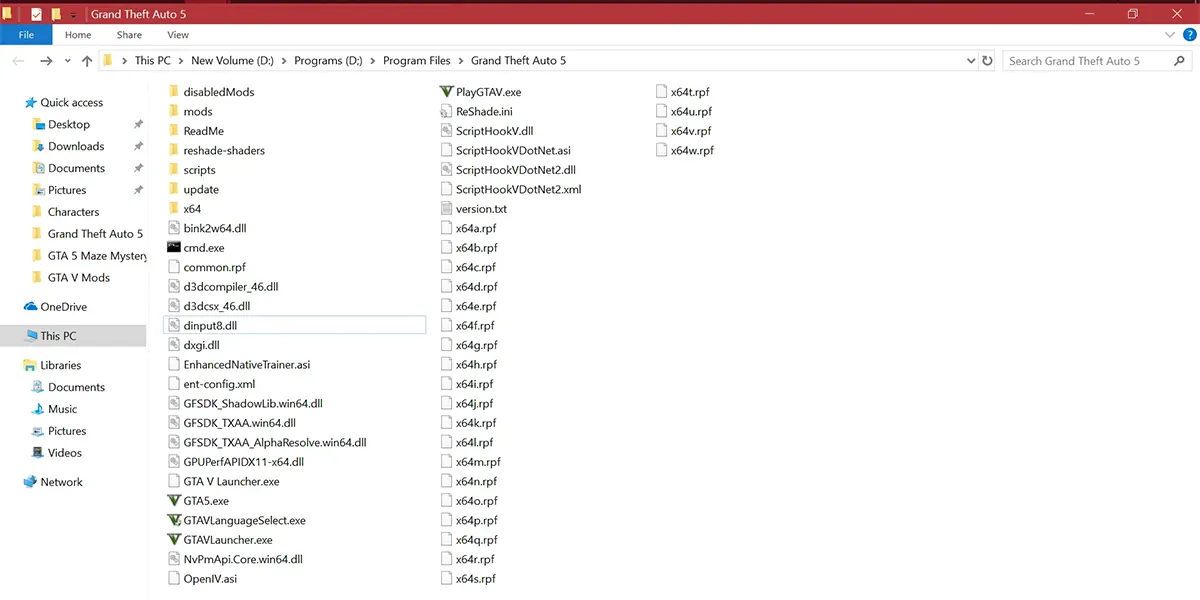Image resolution: width=1200 pixels, height=600 pixels.
Task: Select GTAVLanguageSelect.exe icon
Action: pos(174,520)
